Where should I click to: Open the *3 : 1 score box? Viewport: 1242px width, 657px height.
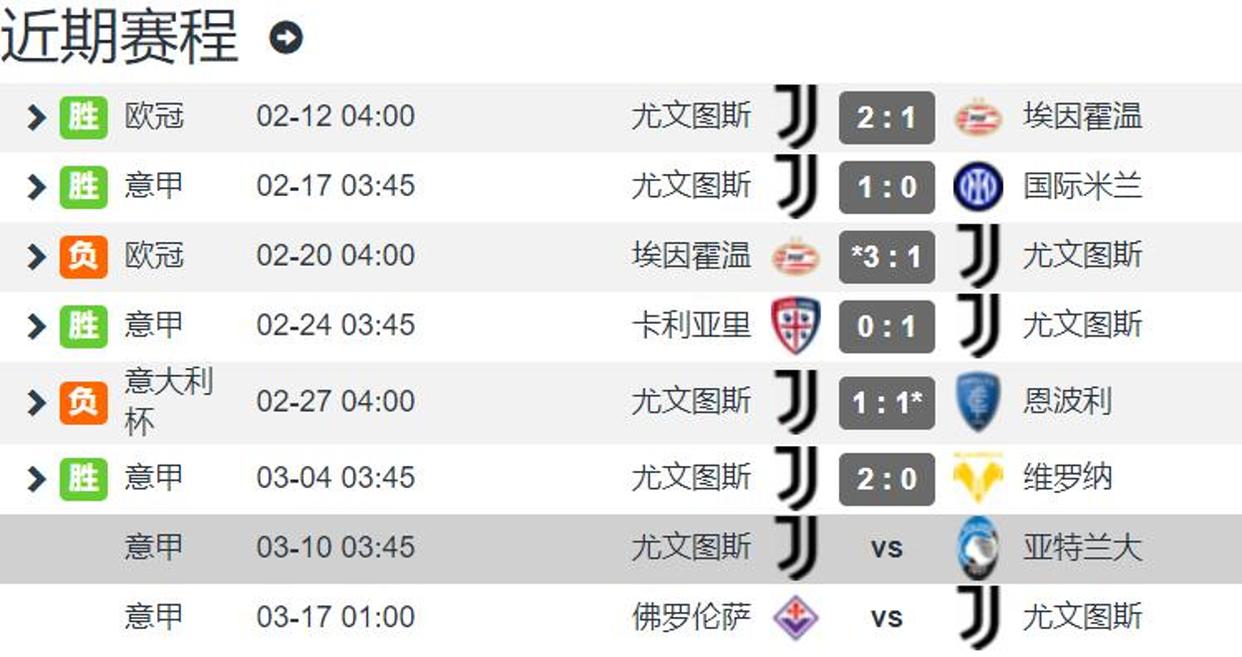coord(886,257)
